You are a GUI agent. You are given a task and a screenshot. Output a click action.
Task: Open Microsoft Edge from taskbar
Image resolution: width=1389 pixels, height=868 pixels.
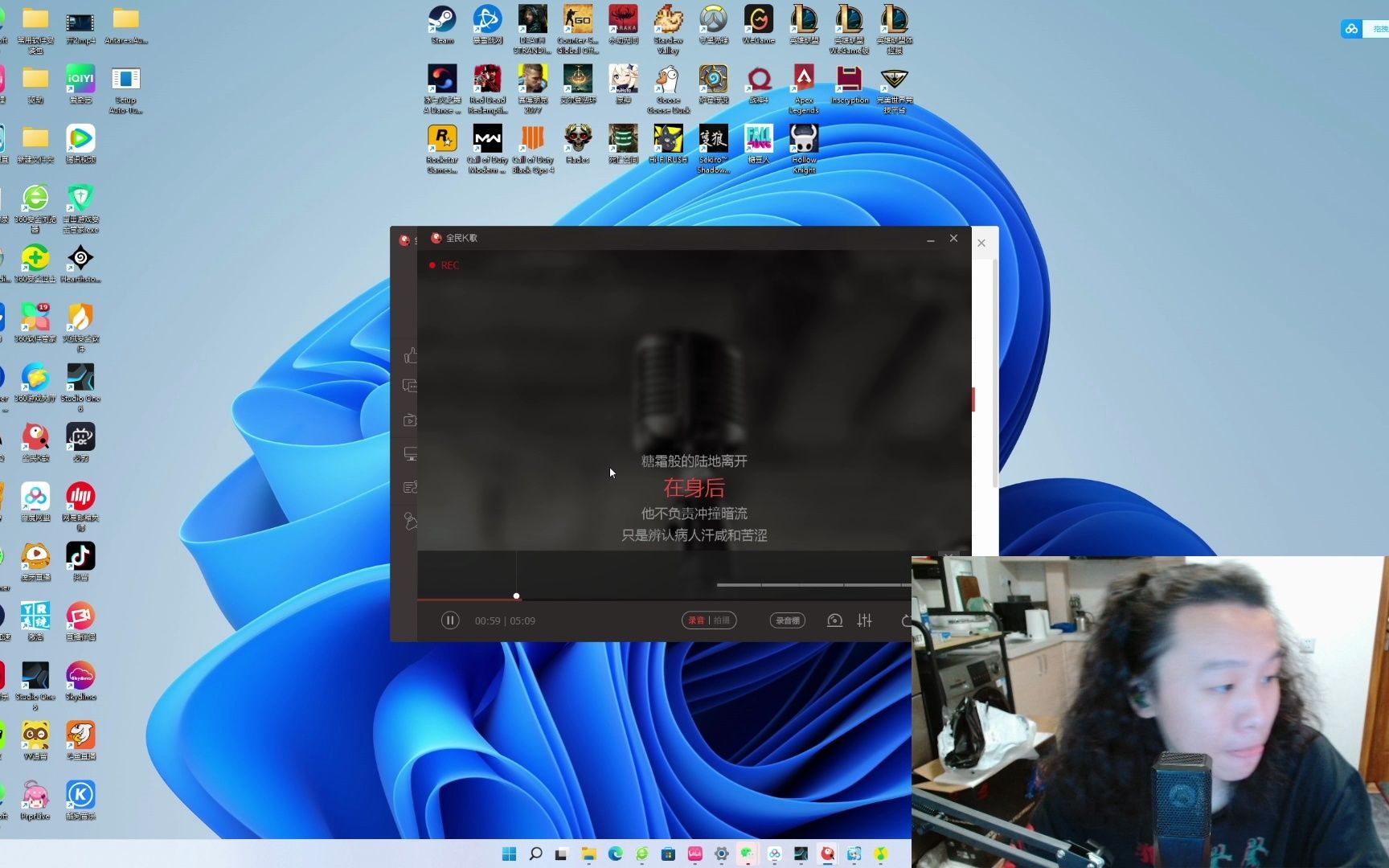[615, 854]
